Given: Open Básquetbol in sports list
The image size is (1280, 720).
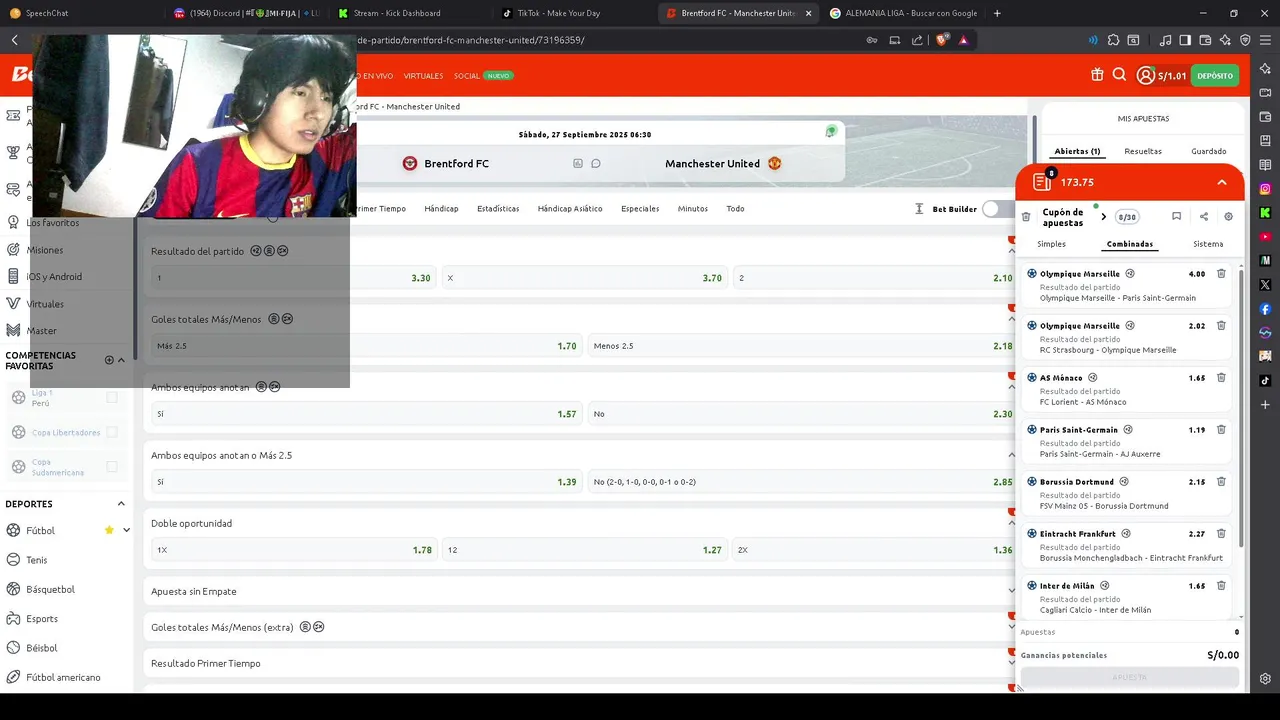Looking at the screenshot, I should tap(50, 589).
